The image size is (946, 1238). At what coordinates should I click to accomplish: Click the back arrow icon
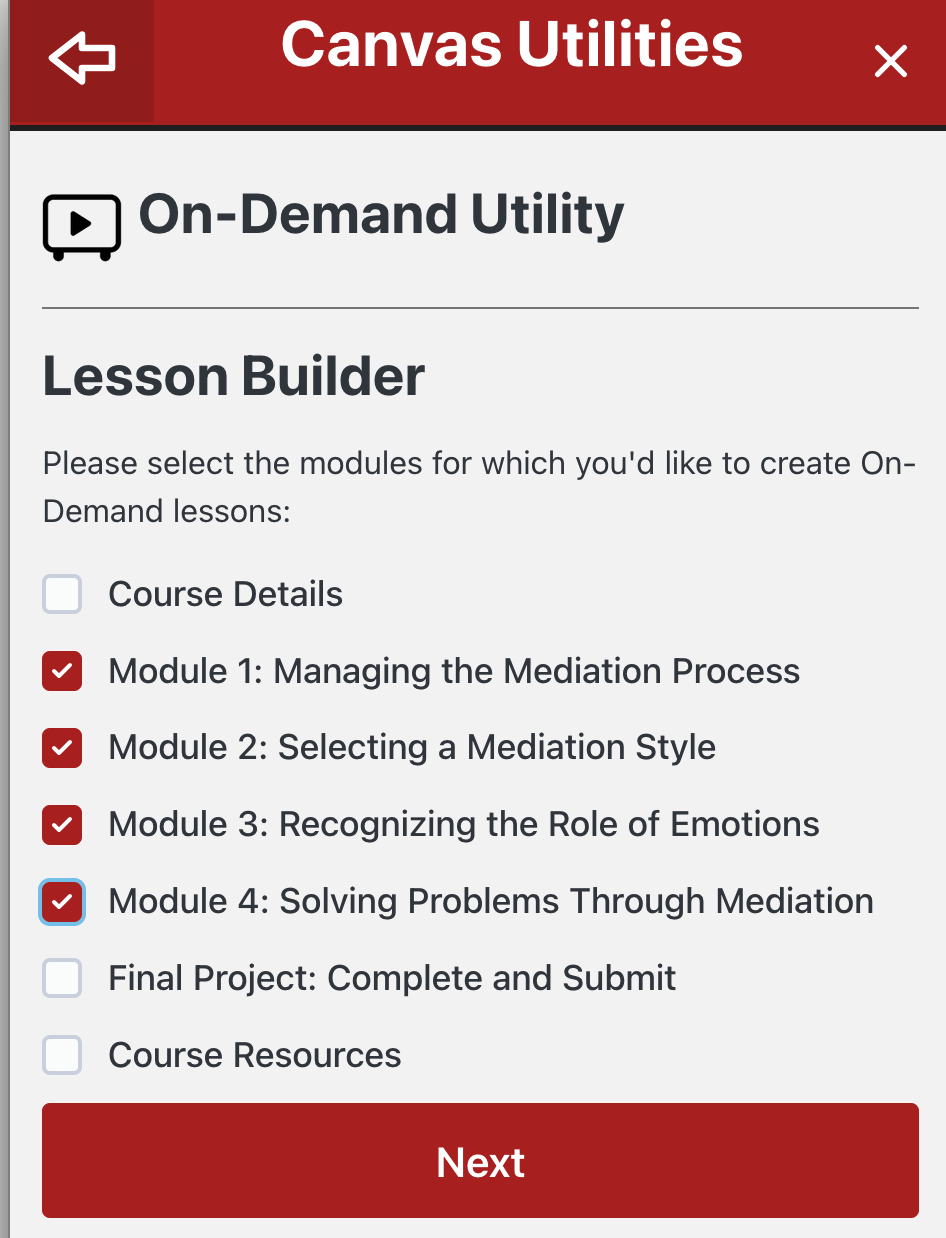click(82, 60)
